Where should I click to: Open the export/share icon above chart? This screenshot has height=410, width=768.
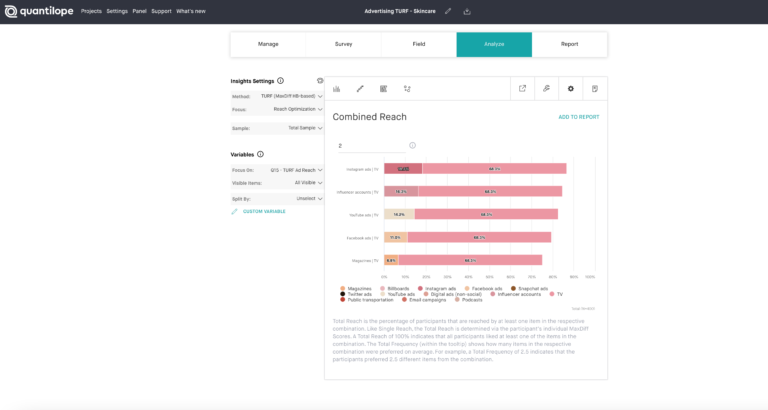coord(522,89)
